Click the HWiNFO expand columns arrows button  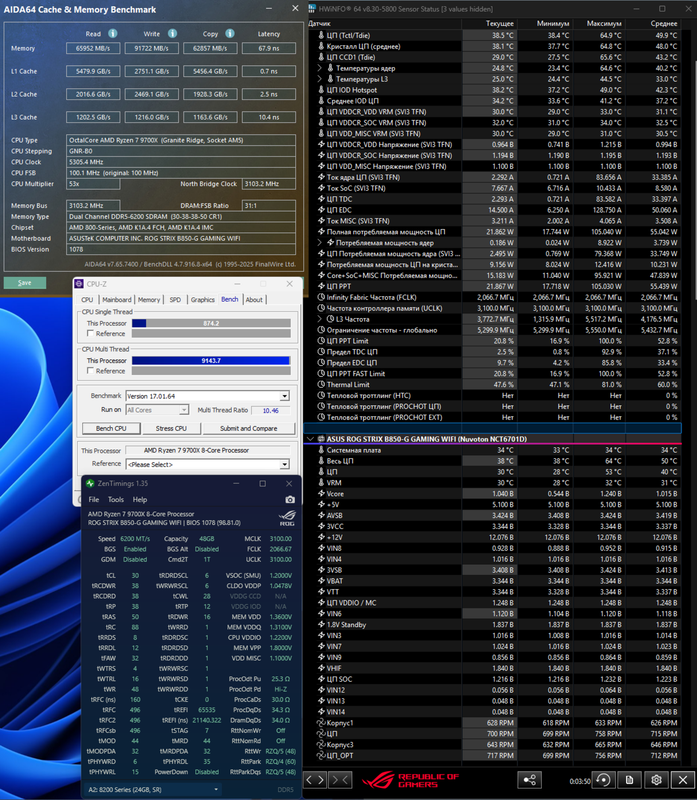click(x=315, y=780)
